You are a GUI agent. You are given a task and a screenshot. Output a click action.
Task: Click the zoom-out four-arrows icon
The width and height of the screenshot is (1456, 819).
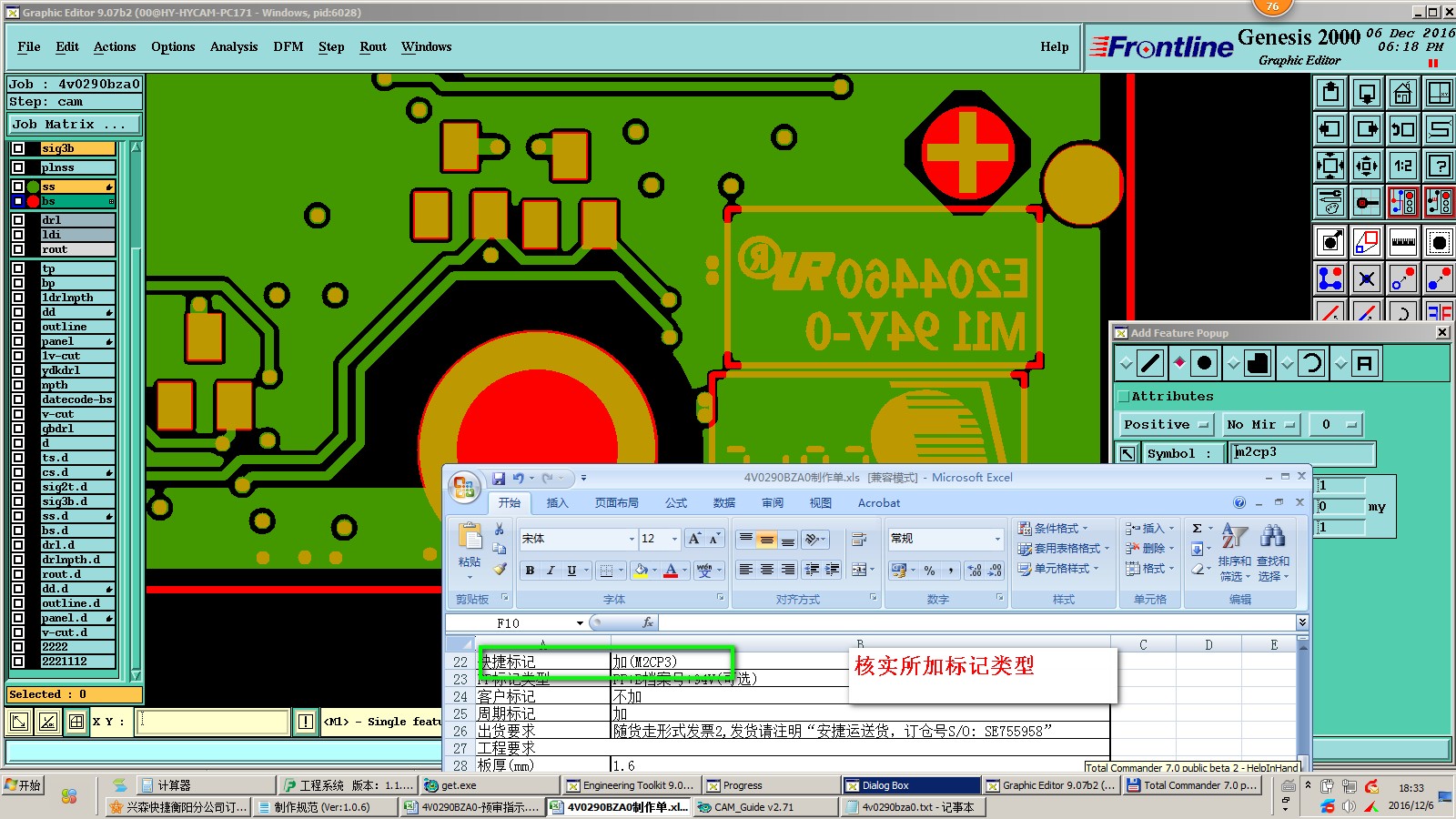tap(1330, 166)
